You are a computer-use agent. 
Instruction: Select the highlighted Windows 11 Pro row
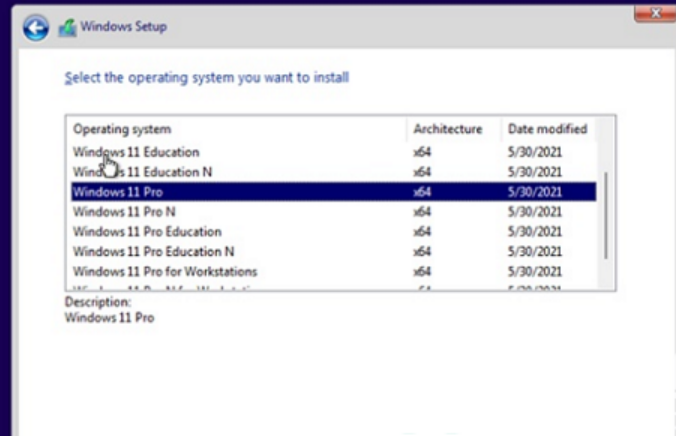(x=118, y=192)
